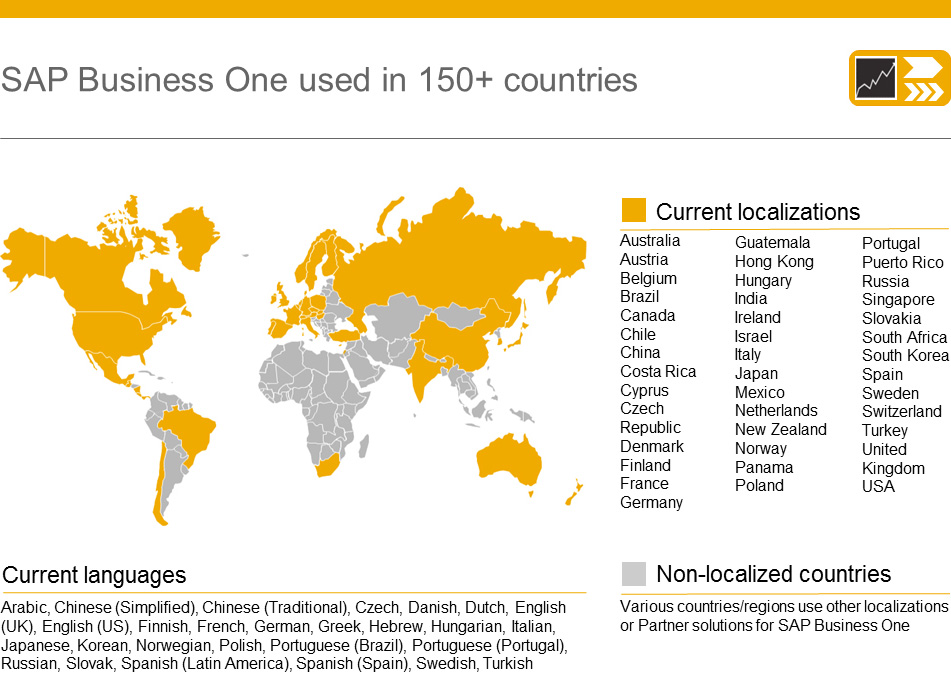Click the single white arrow icon
951x689 pixels.
923,67
